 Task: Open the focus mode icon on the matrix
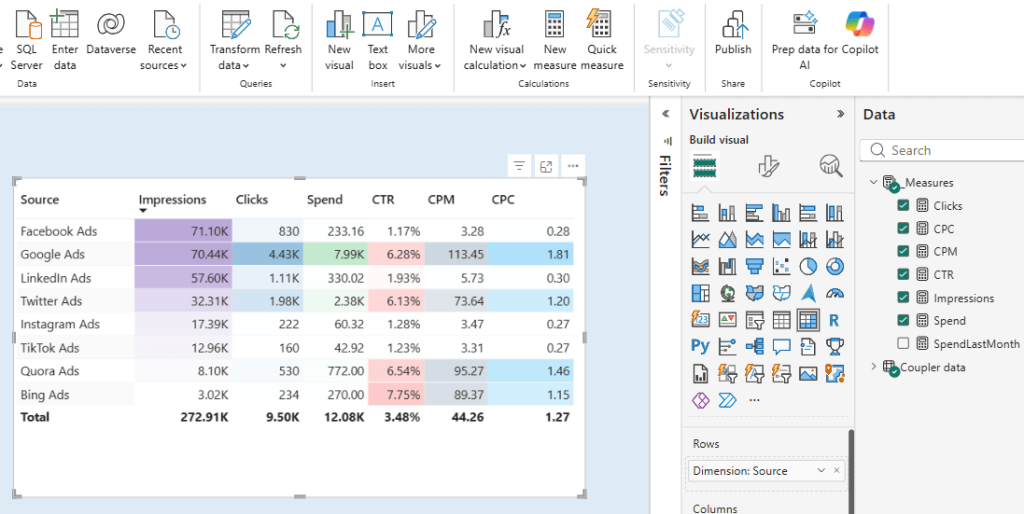(x=546, y=167)
